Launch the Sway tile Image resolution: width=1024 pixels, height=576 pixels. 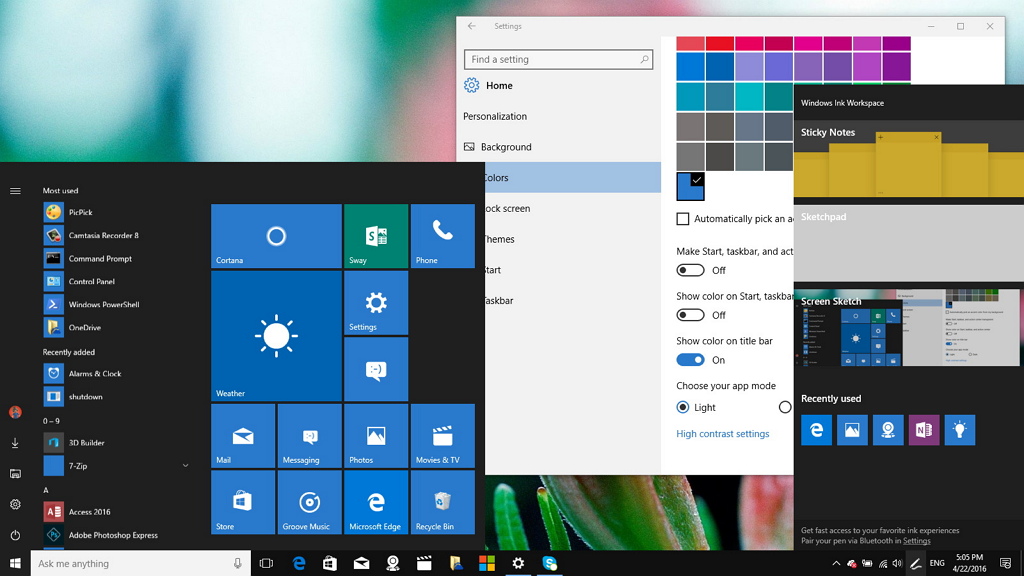(x=376, y=236)
